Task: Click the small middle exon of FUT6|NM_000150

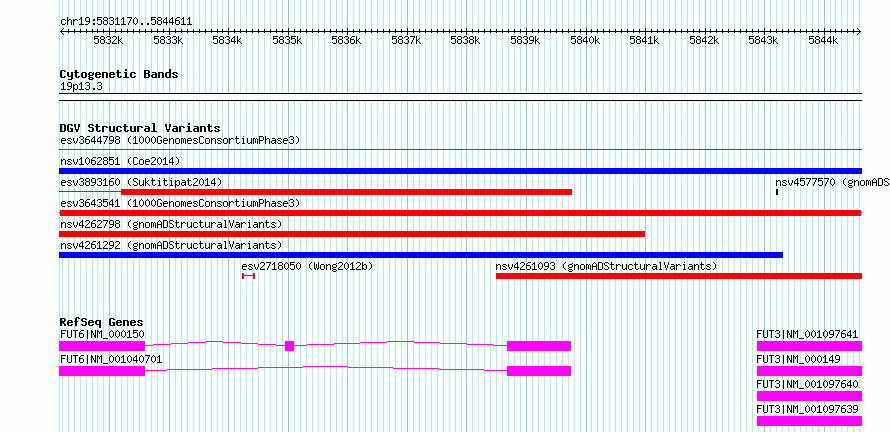Action: point(289,346)
